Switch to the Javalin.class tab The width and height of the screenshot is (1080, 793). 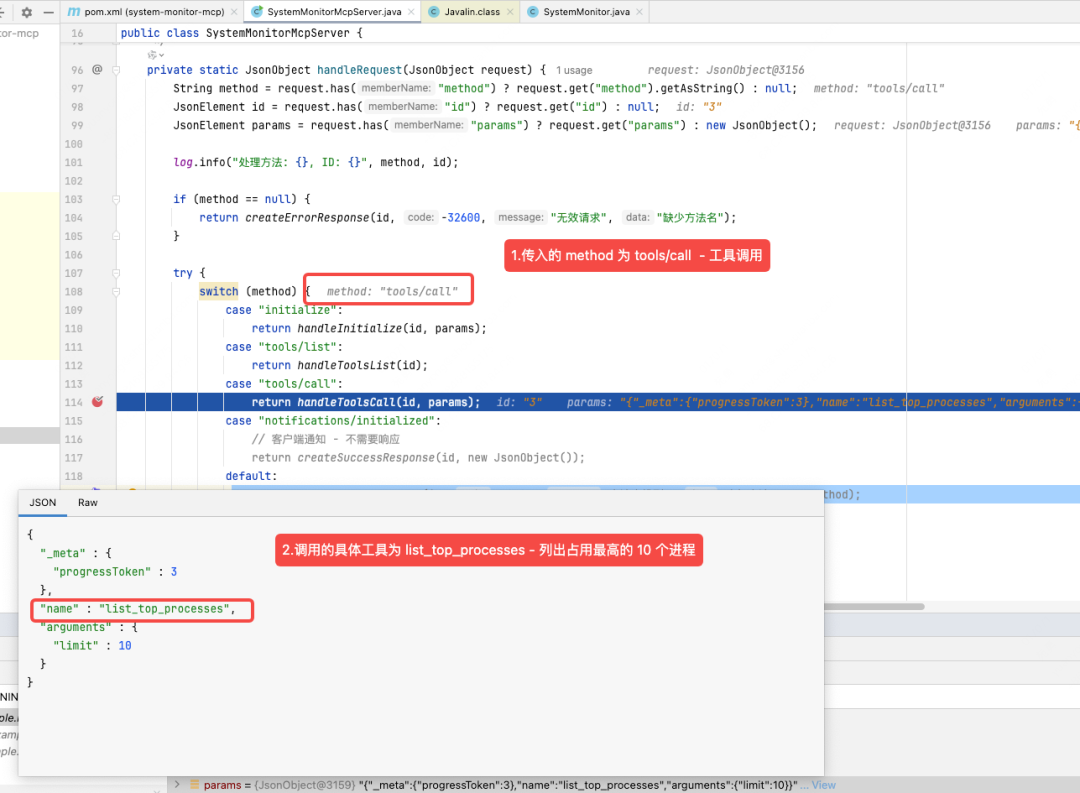point(470,12)
